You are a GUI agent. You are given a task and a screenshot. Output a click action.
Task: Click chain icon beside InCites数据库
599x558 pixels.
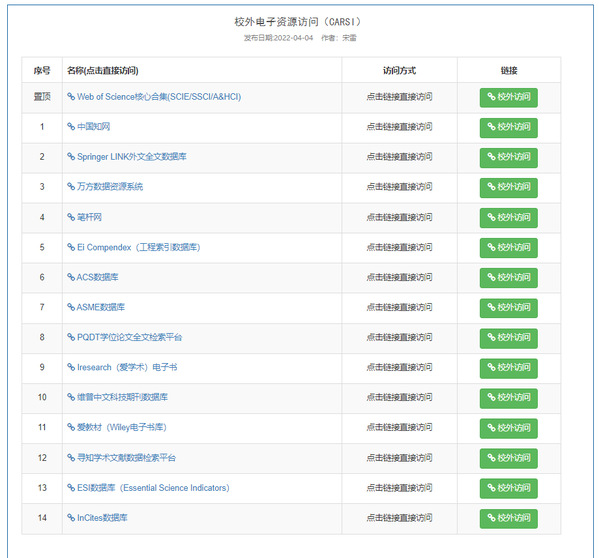click(x=71, y=518)
